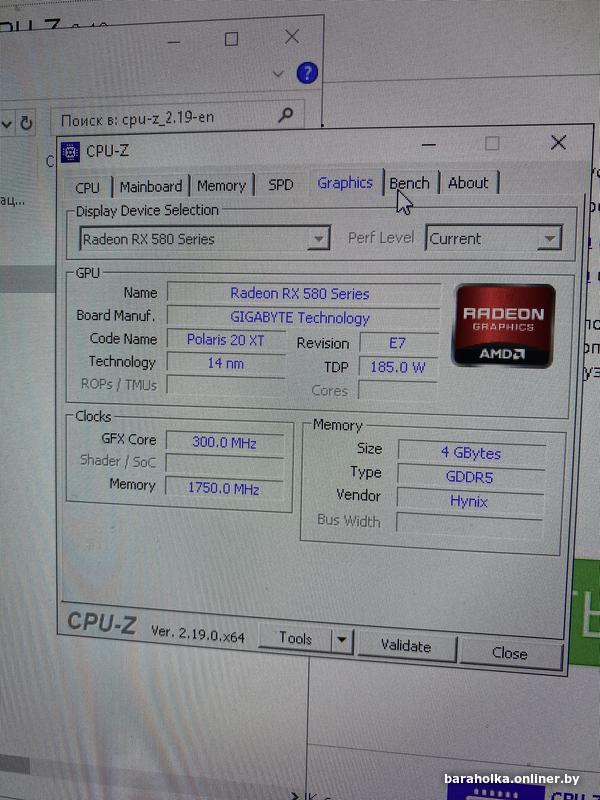Minimize the Explorer window

tap(174, 41)
